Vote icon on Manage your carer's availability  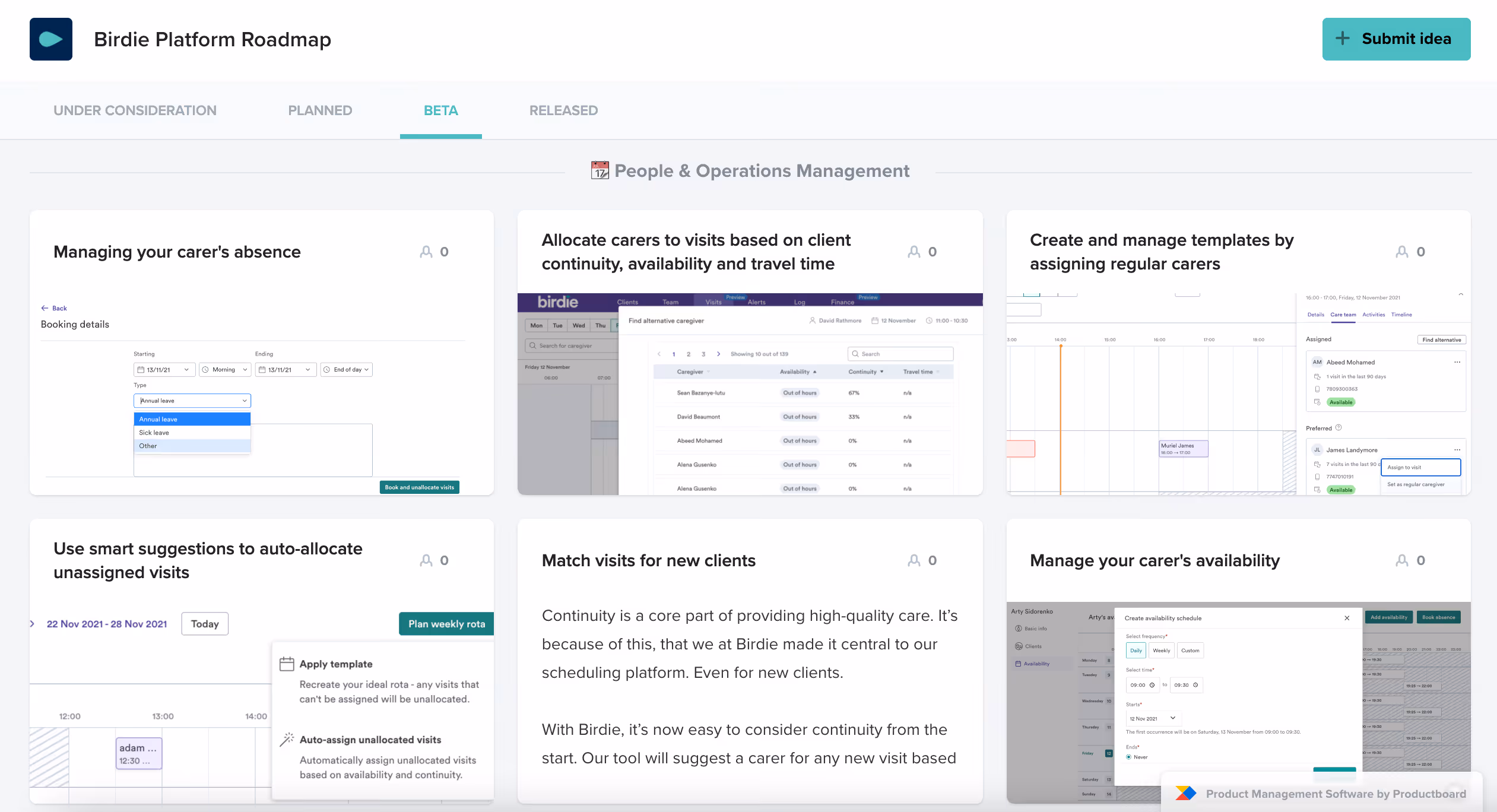[x=1402, y=560]
